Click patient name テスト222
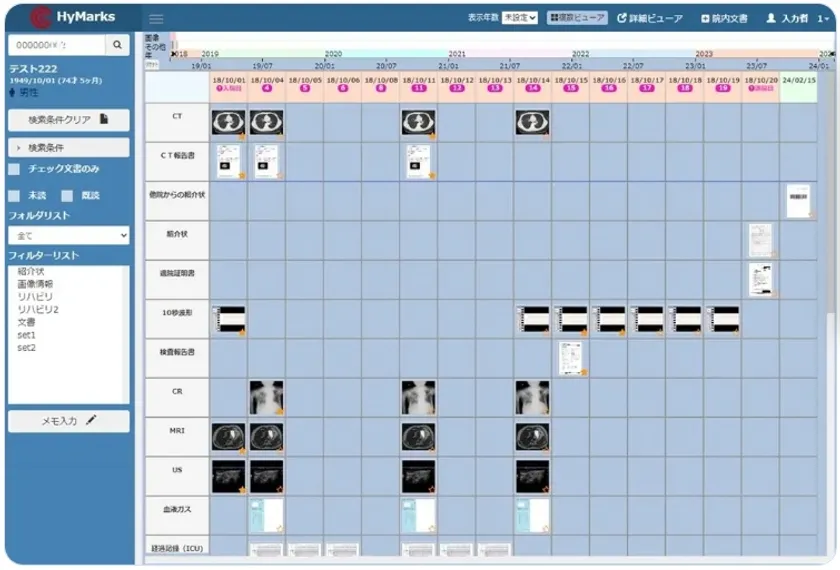This screenshot has height=570, width=840. click(33, 69)
